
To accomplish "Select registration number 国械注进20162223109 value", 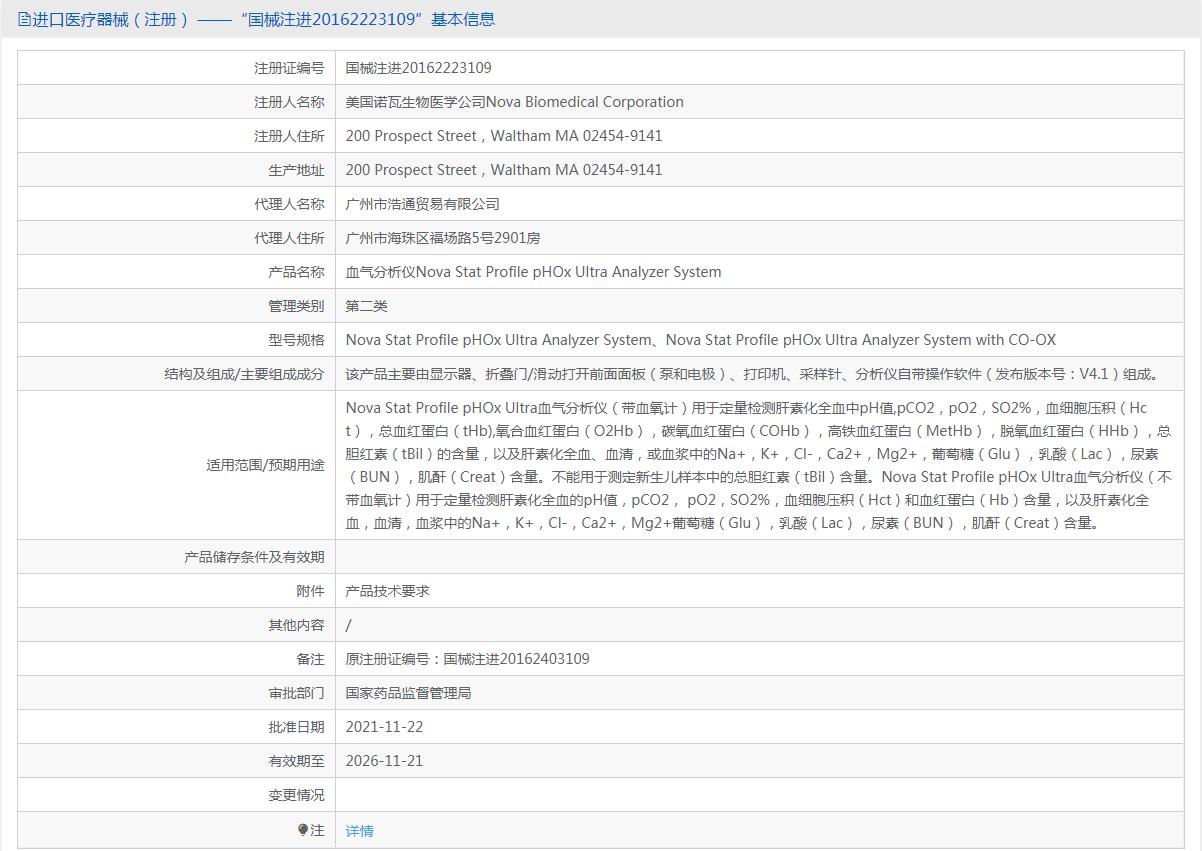I will tap(418, 68).
